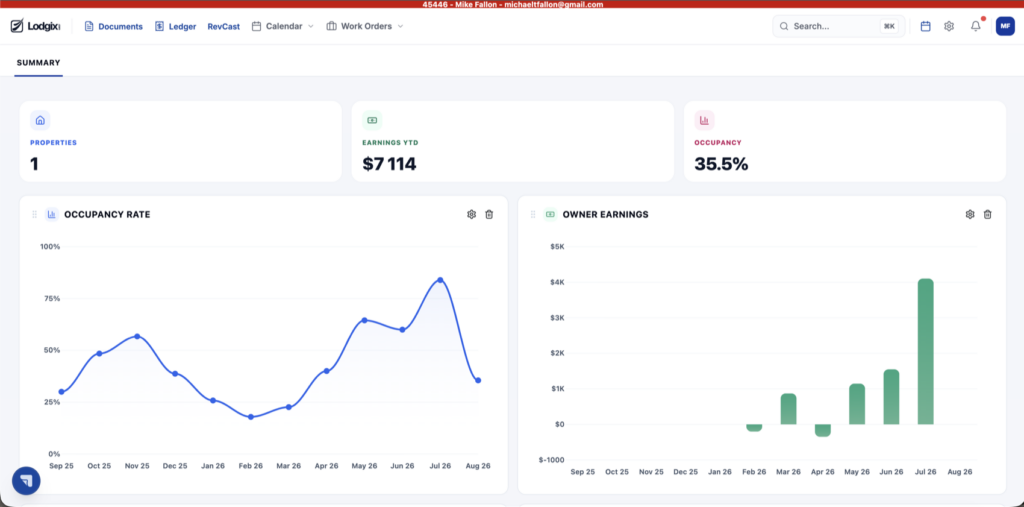Image resolution: width=1024 pixels, height=507 pixels.
Task: Open the Ledger page
Action: pyautogui.click(x=176, y=26)
